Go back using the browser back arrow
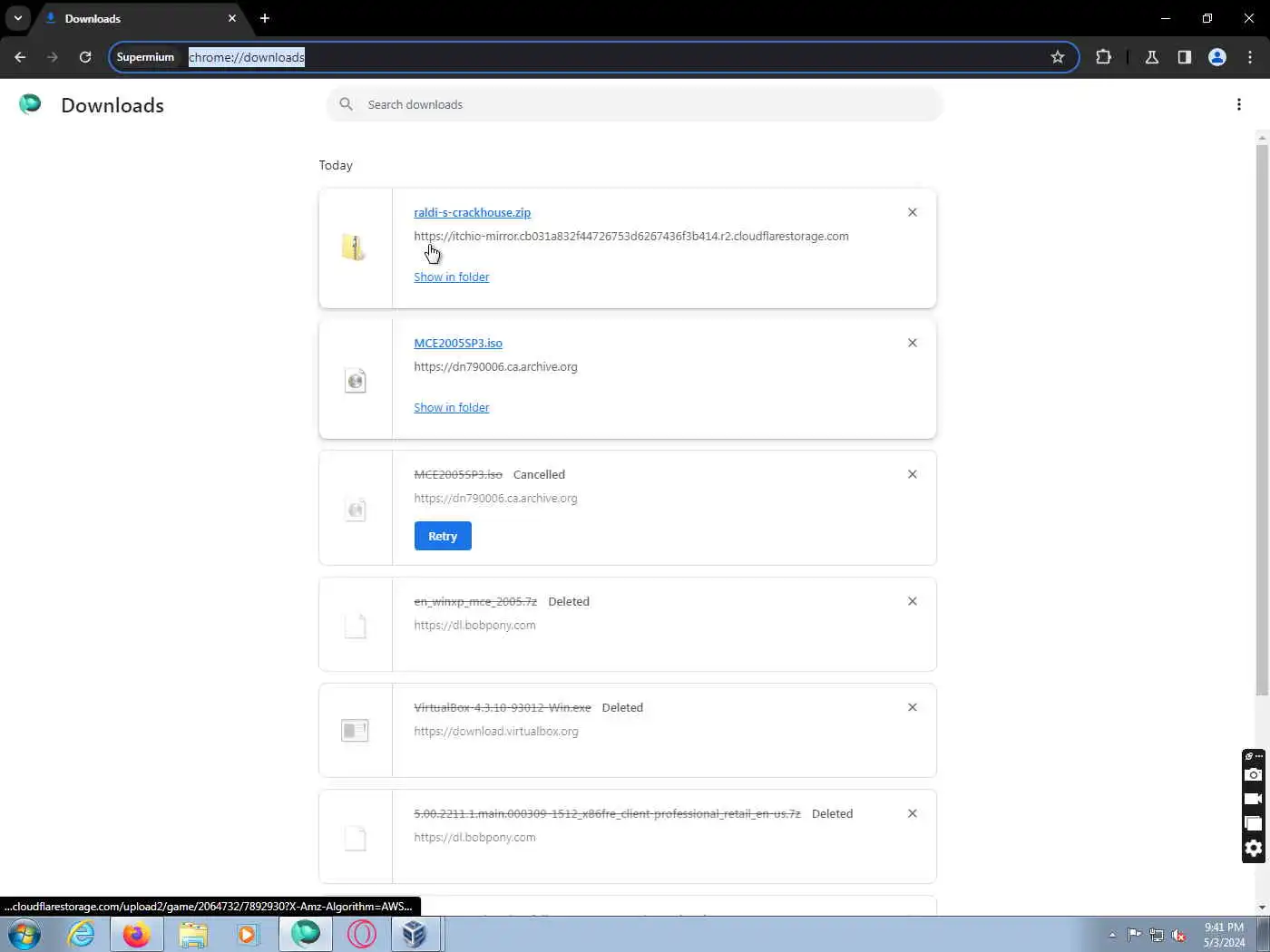1270x952 pixels. click(x=20, y=57)
